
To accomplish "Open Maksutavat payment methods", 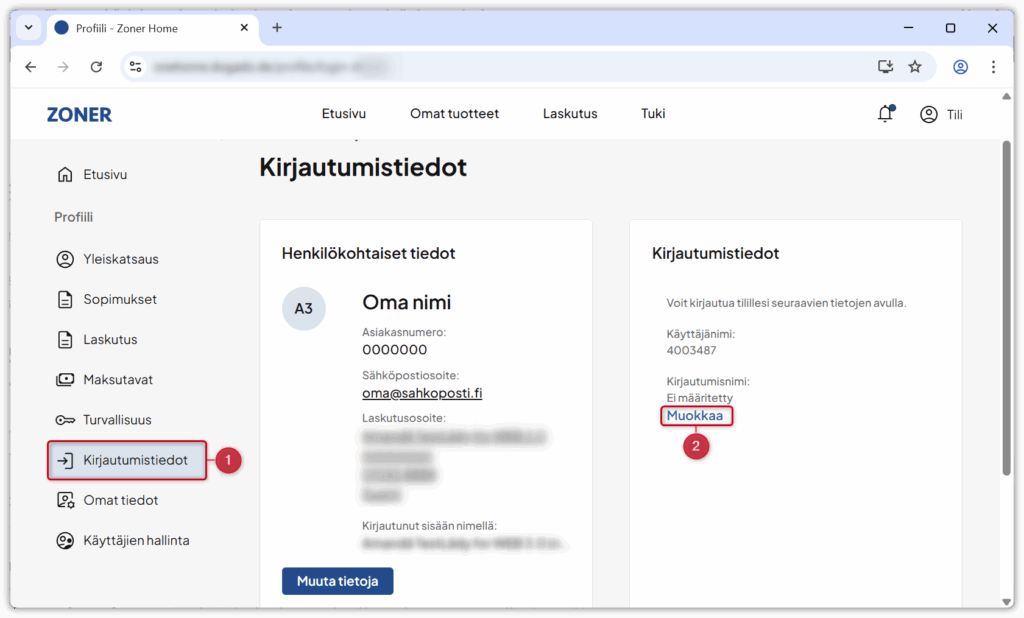I will tap(117, 380).
